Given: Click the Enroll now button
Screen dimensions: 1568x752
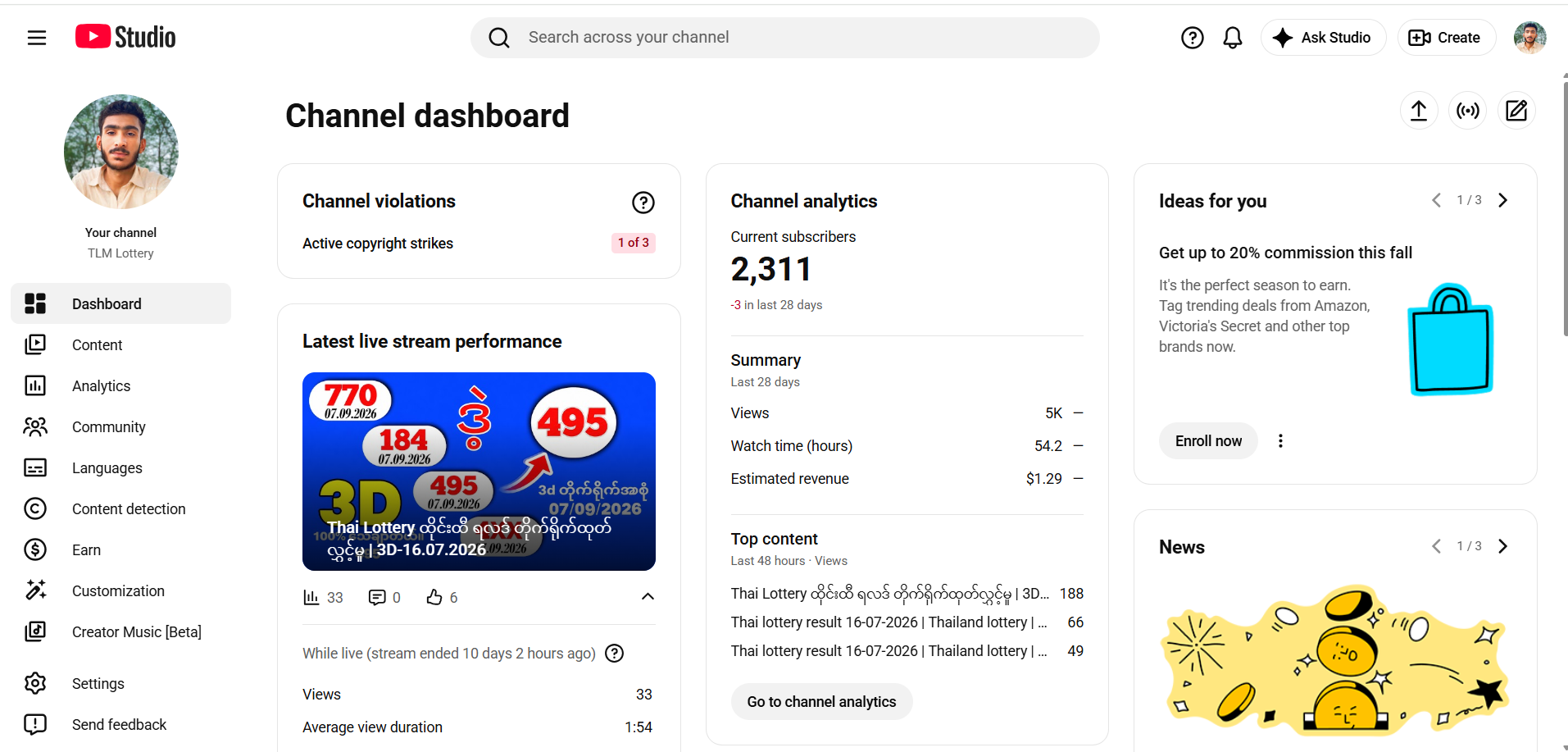Looking at the screenshot, I should pos(1208,441).
